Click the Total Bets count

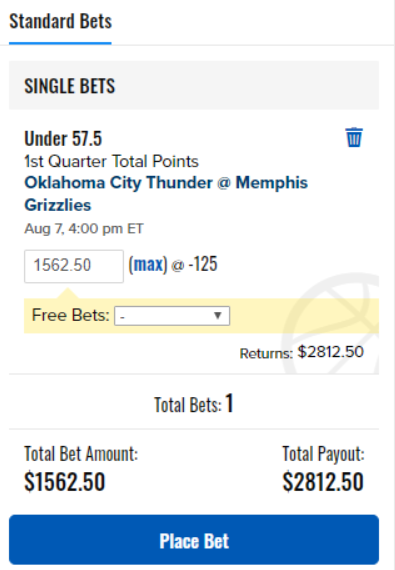coord(229,404)
